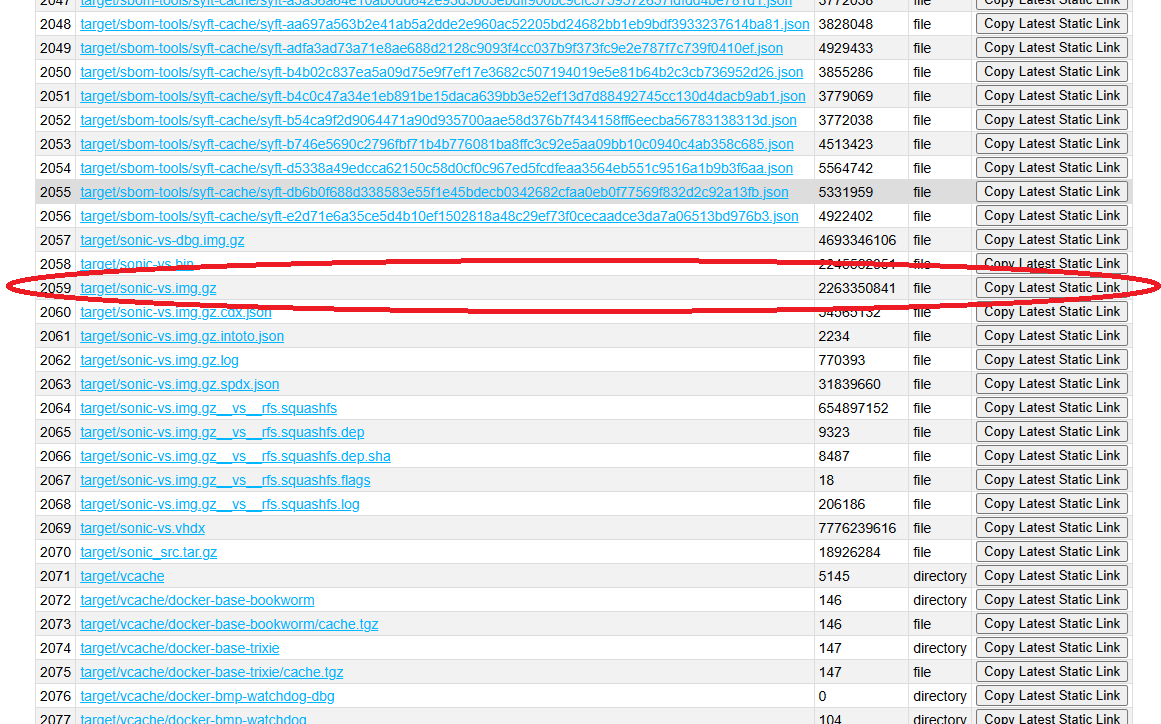Screen dimensions: 1161x724
Task: Copy Latest Static Link for sonic-vs.vhdx
Action: pos(1051,527)
